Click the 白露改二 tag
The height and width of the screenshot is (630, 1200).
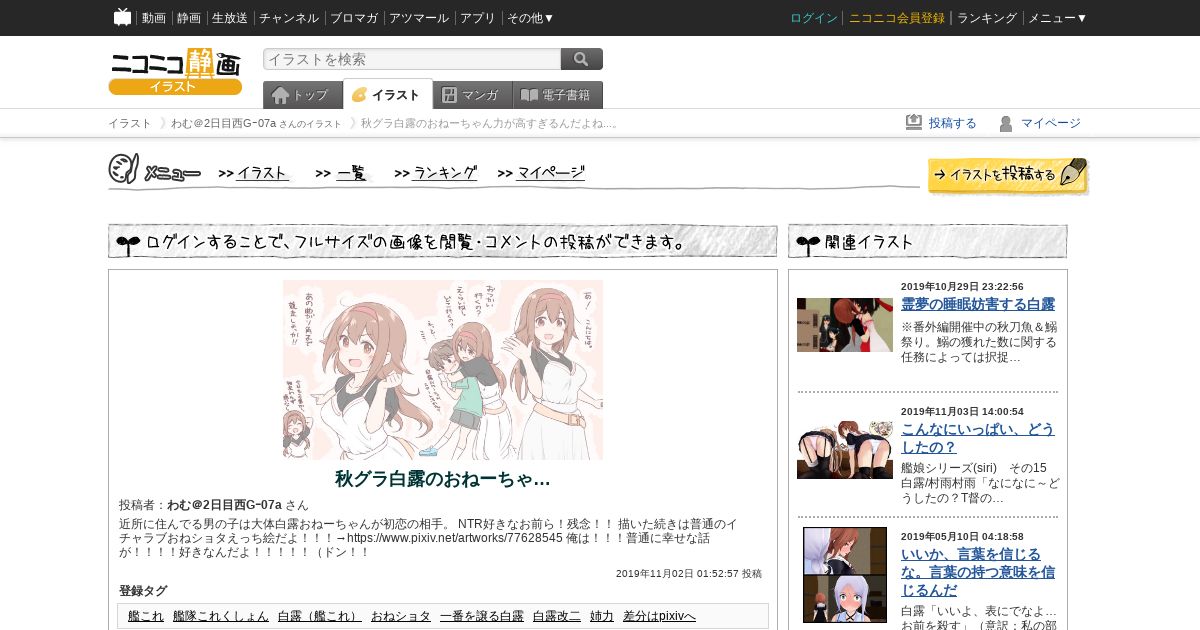coord(557,616)
